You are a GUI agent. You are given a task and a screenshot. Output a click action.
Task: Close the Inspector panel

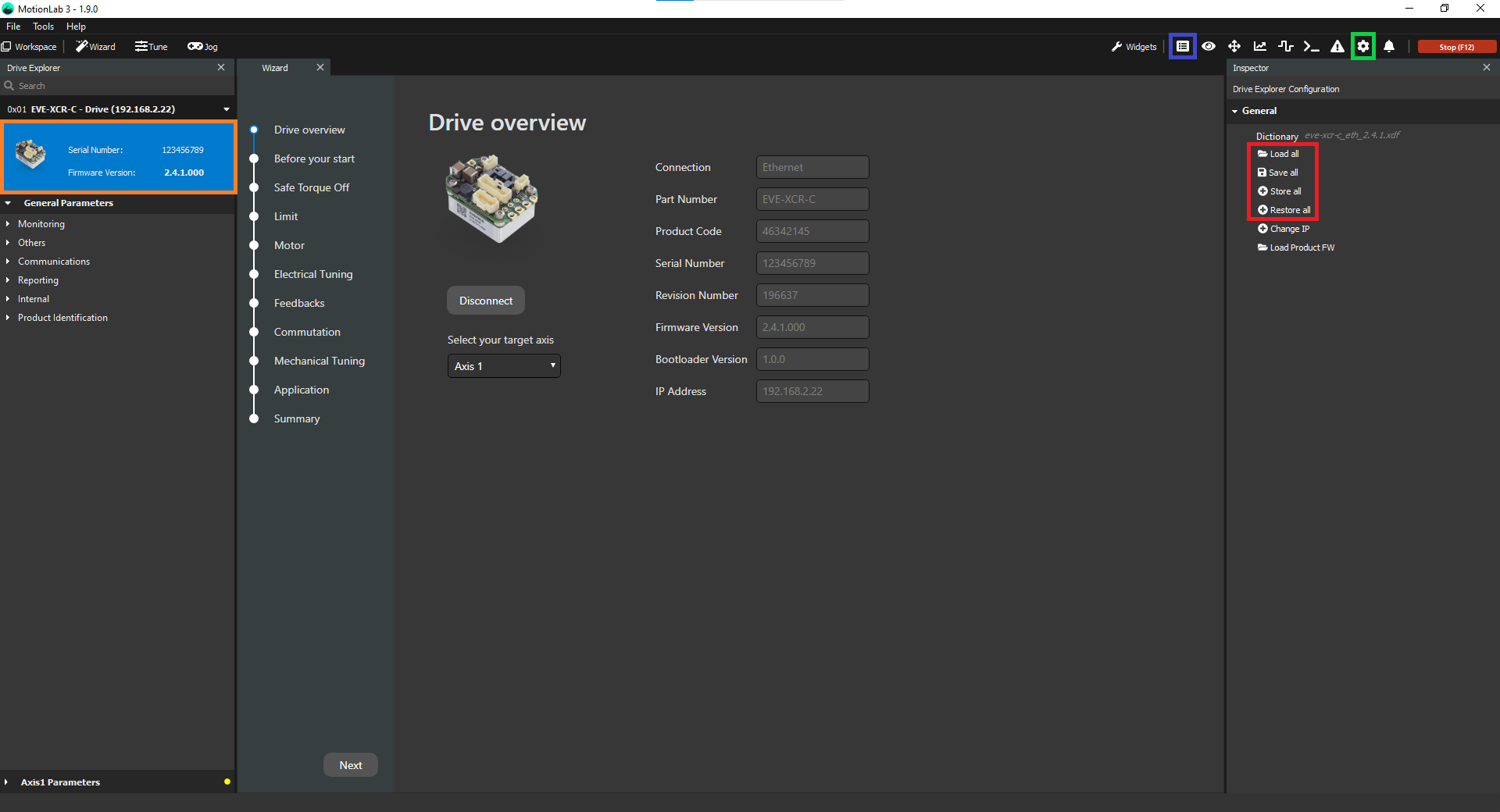pos(1487,68)
